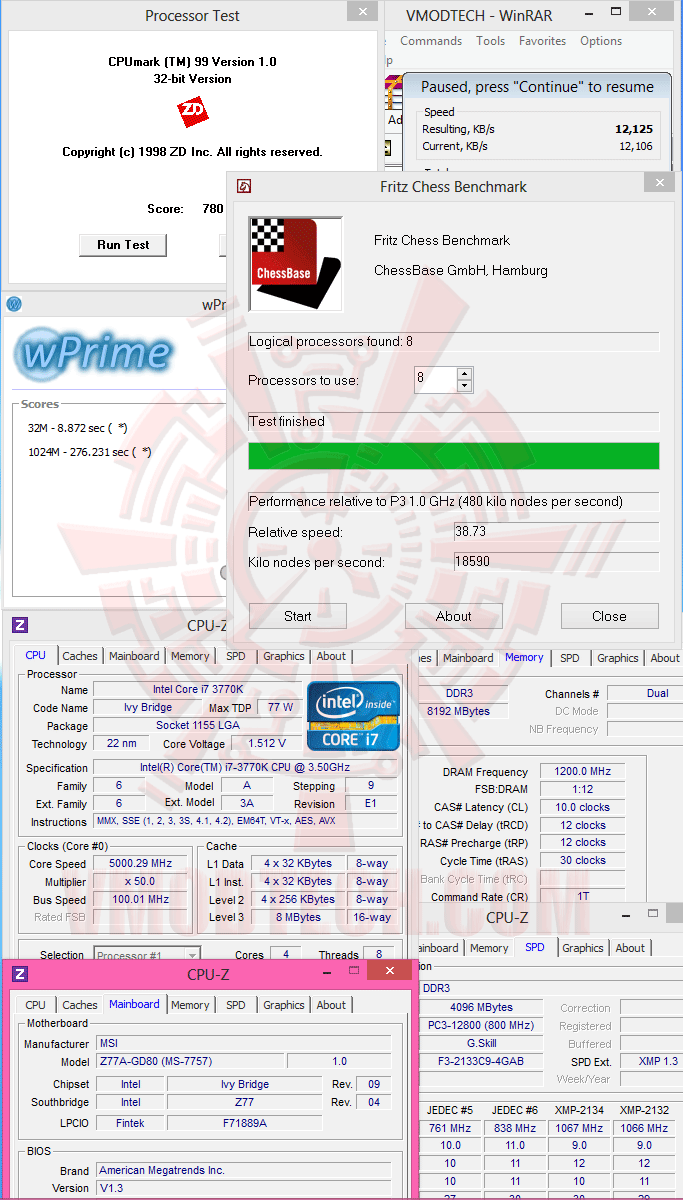Click the Intel Core i7 logo badge
Image resolution: width=683 pixels, height=1200 pixels.
pyautogui.click(x=353, y=716)
